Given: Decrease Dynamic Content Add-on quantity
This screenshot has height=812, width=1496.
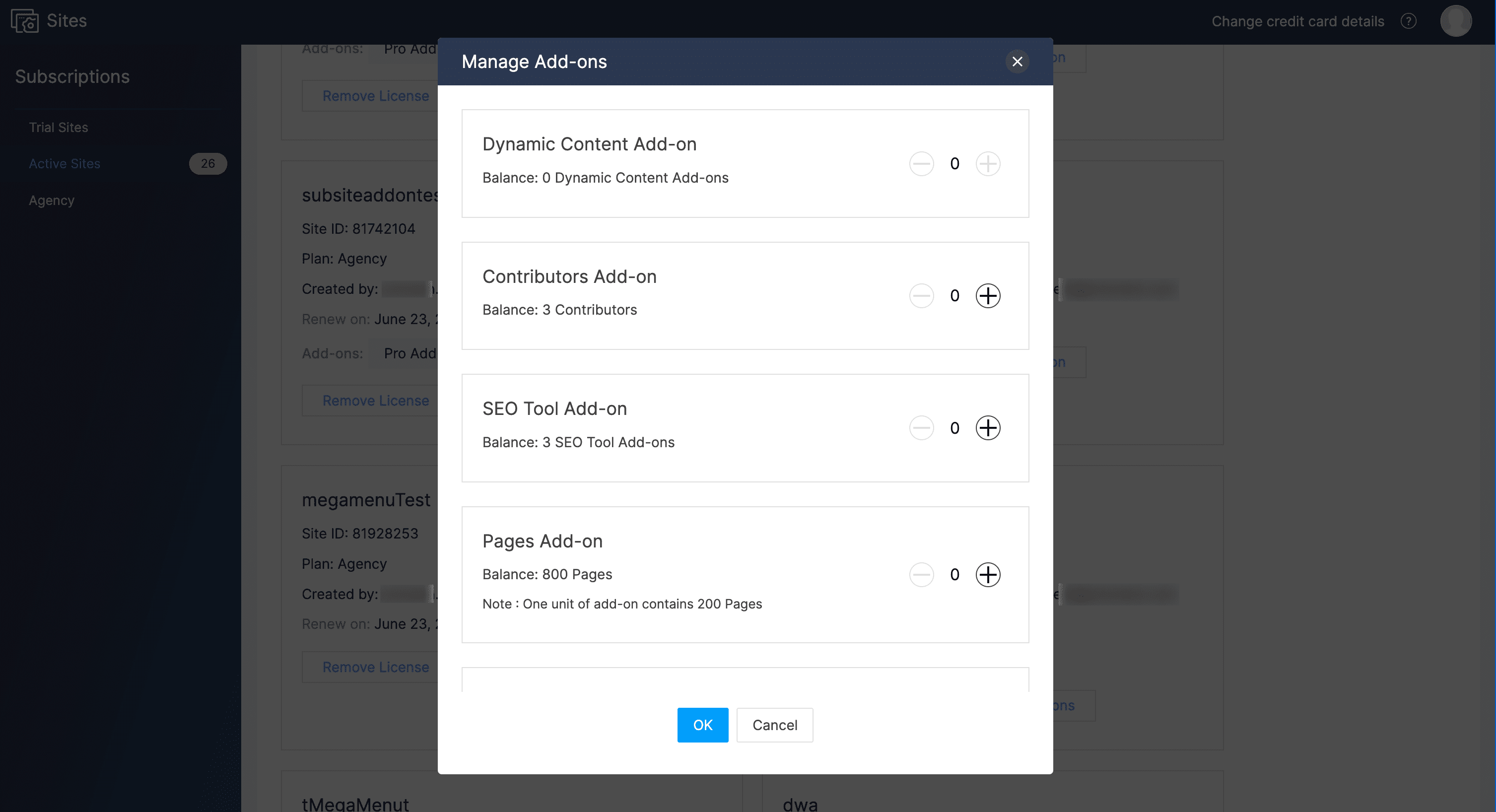Looking at the screenshot, I should 921,164.
